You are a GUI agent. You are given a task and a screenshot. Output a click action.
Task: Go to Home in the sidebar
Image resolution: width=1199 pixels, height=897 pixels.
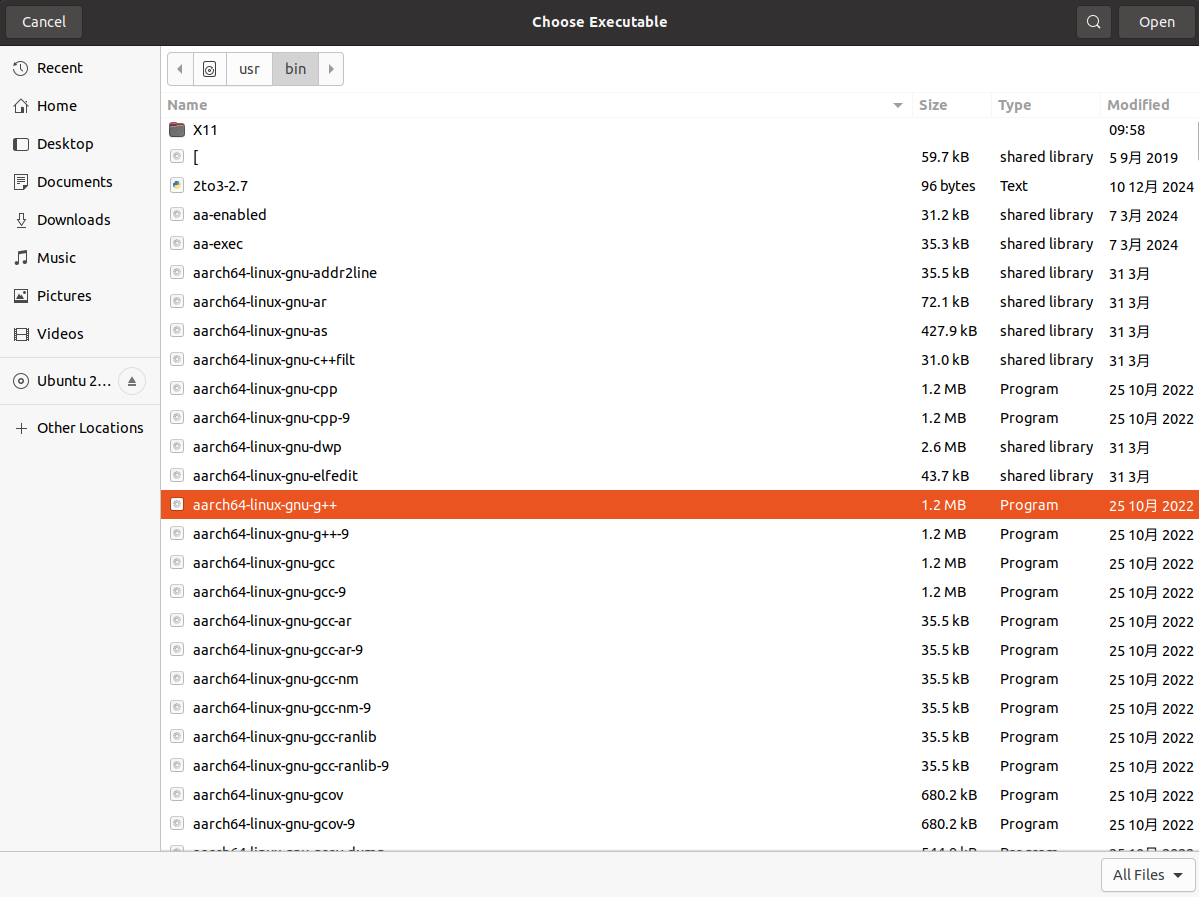[x=80, y=106]
